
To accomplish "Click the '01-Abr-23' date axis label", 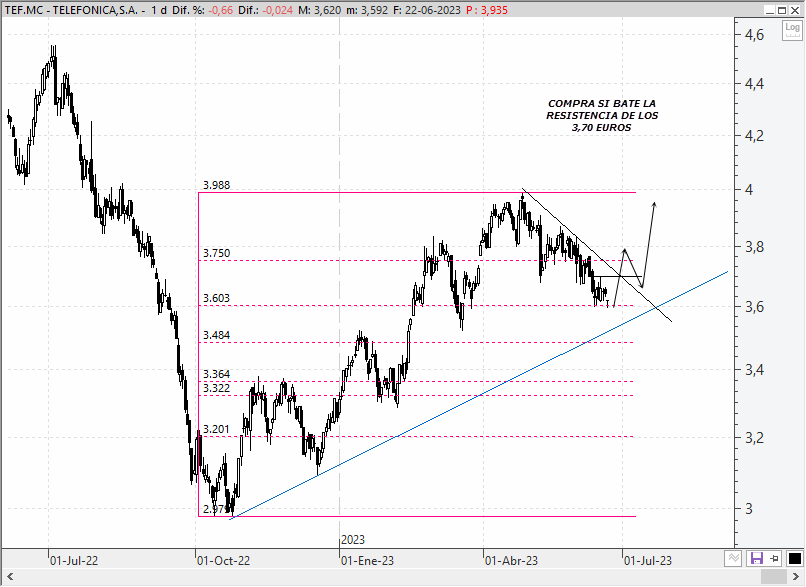I will (511, 560).
